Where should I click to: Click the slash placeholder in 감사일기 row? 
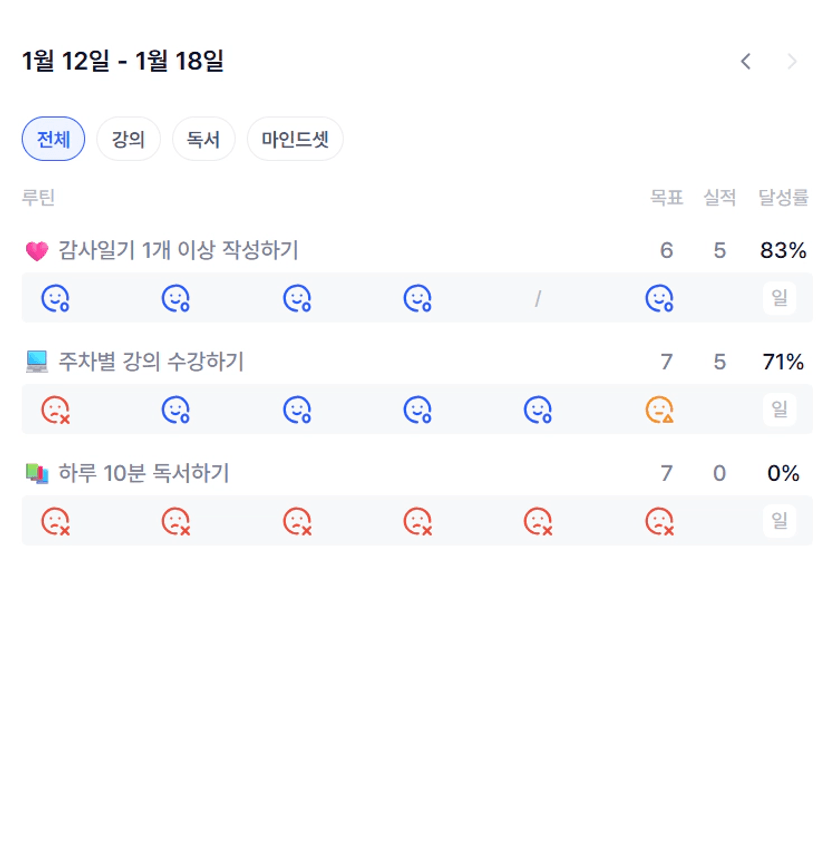point(537,298)
